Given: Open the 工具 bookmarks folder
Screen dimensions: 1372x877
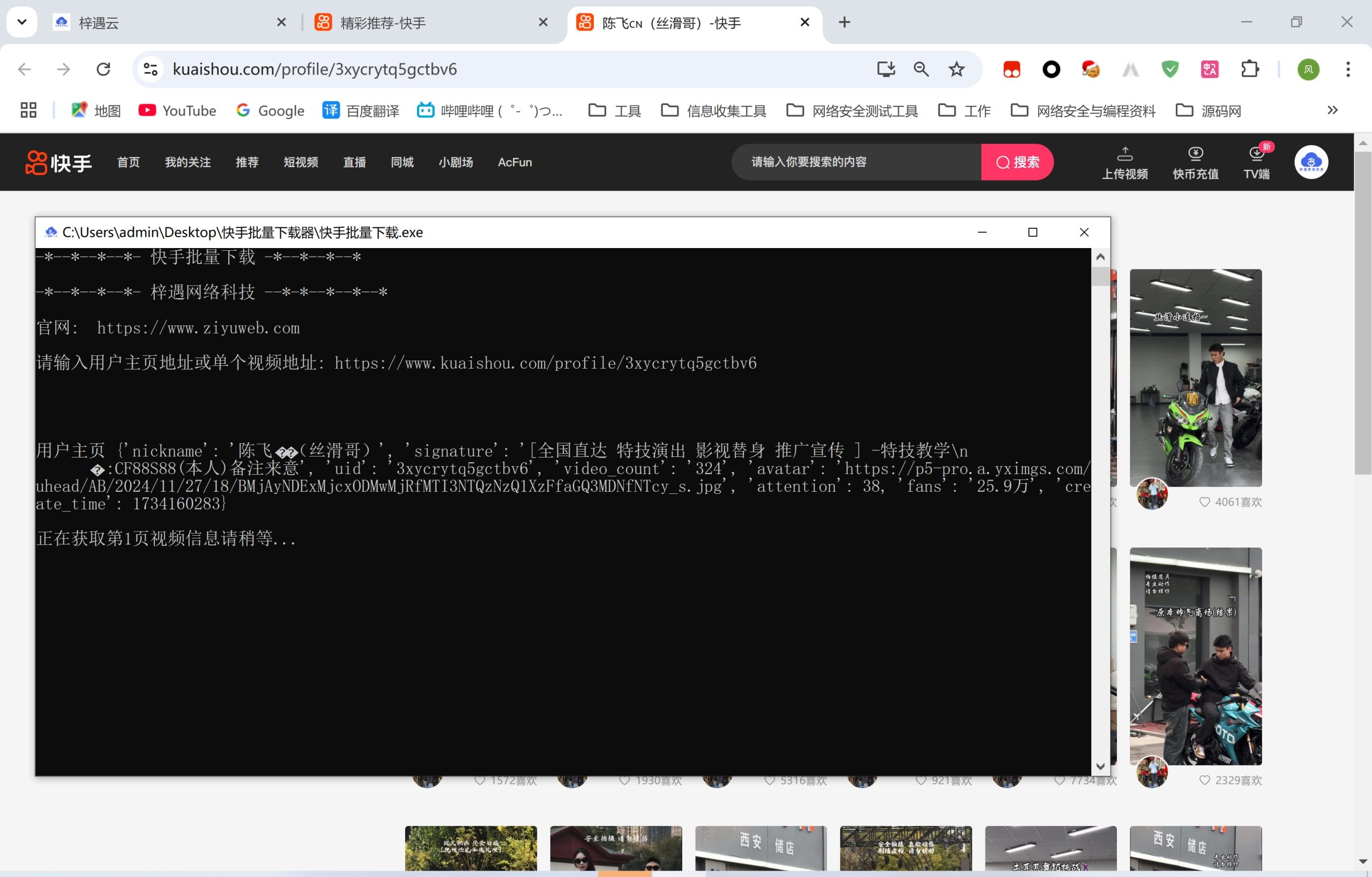Looking at the screenshot, I should point(615,110).
